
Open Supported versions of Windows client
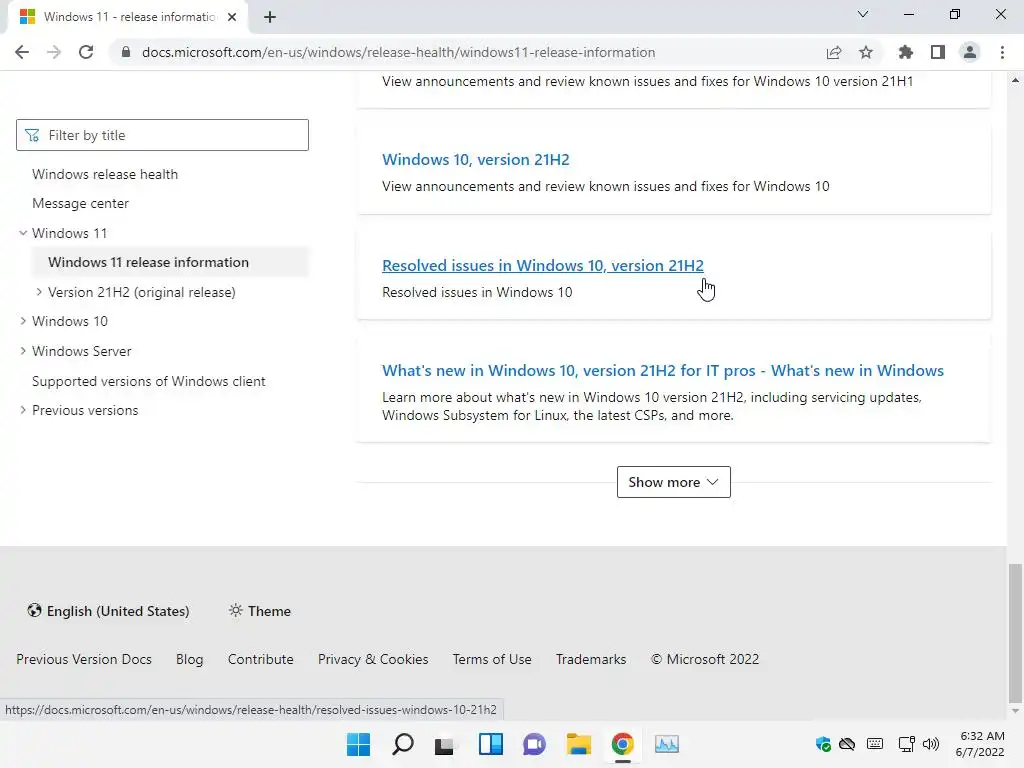click(148, 381)
